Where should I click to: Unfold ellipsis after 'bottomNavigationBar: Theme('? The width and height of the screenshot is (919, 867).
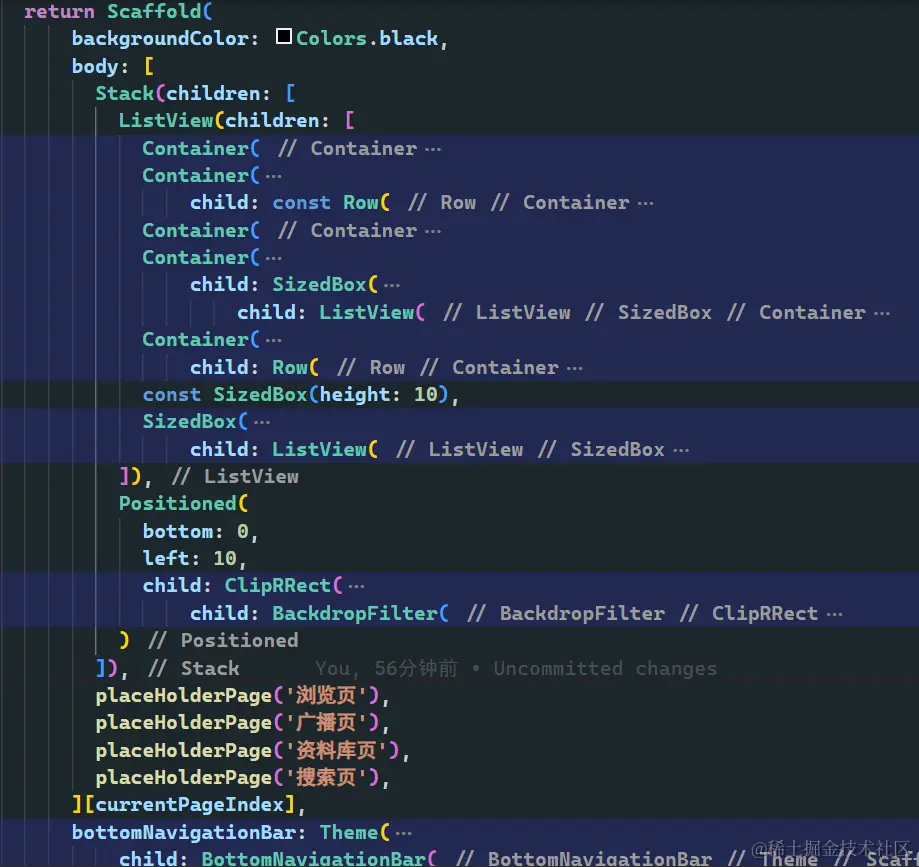403,833
